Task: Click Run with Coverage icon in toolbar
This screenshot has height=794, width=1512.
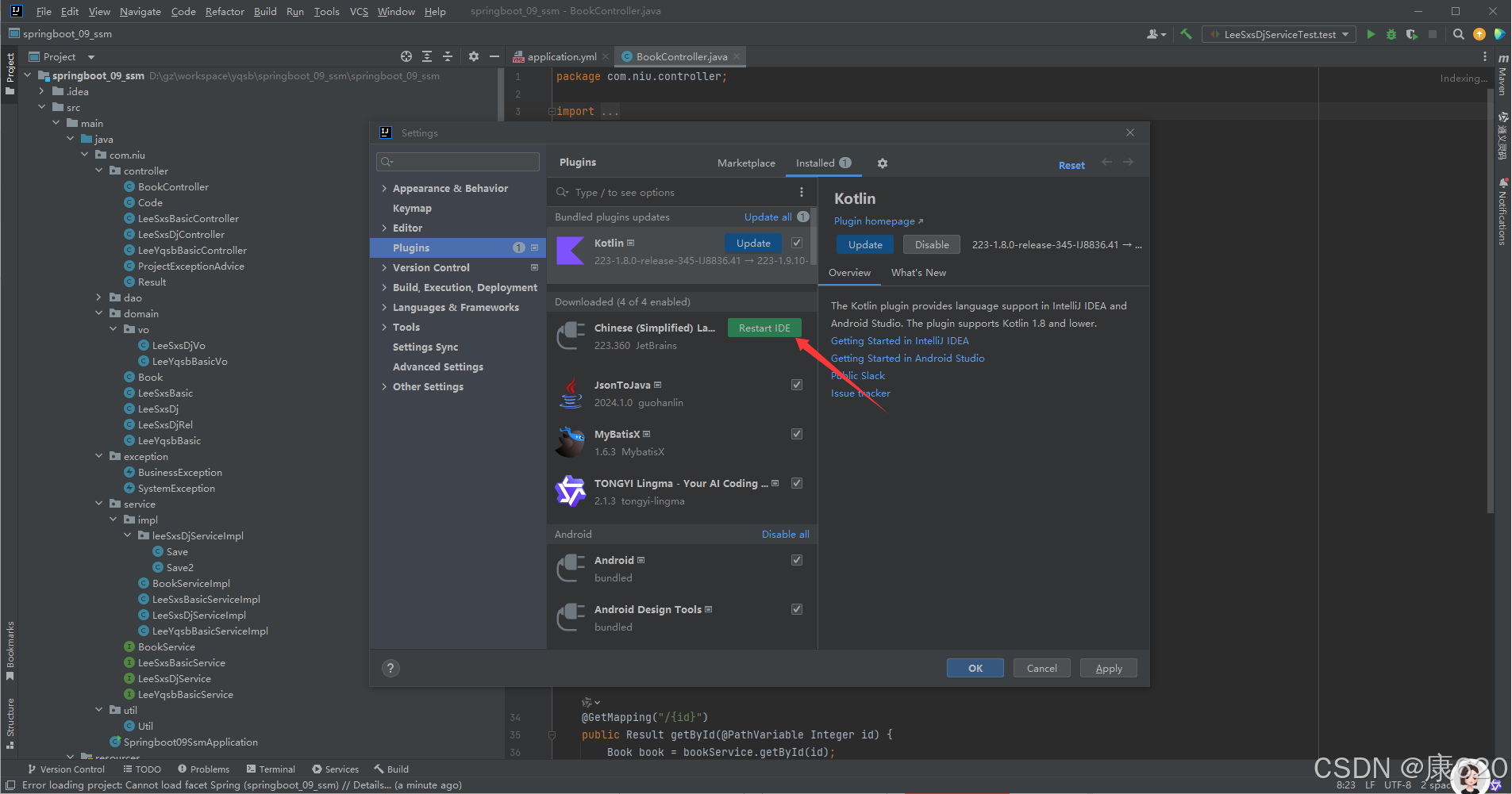Action: pos(1411,34)
